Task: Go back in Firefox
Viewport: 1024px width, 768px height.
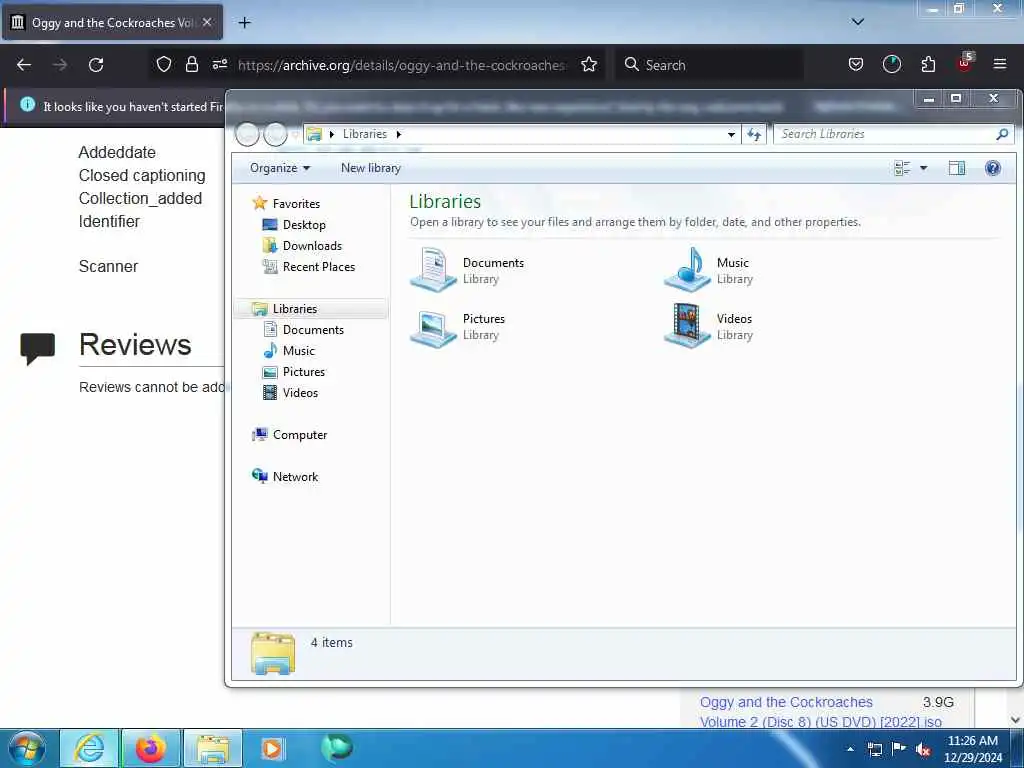Action: 24,65
